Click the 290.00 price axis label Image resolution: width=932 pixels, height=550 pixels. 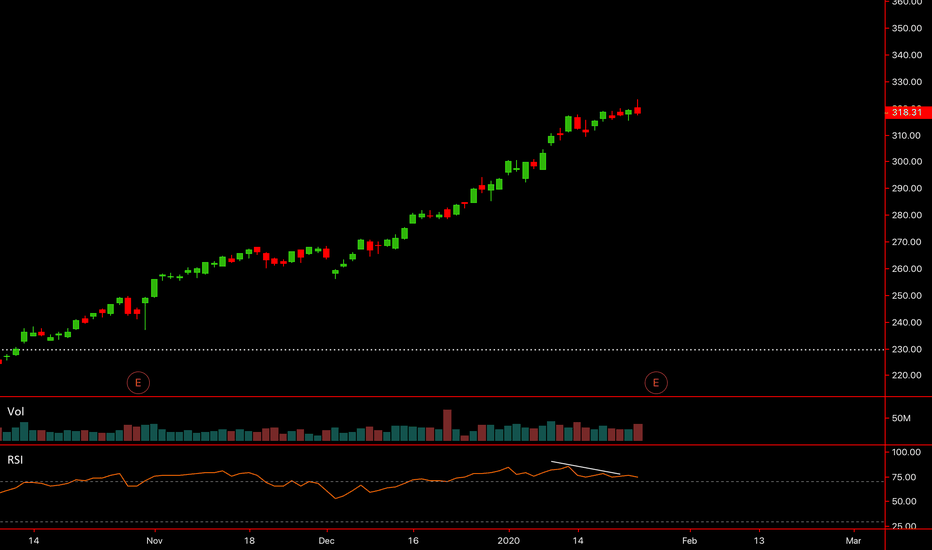pyautogui.click(x=906, y=188)
